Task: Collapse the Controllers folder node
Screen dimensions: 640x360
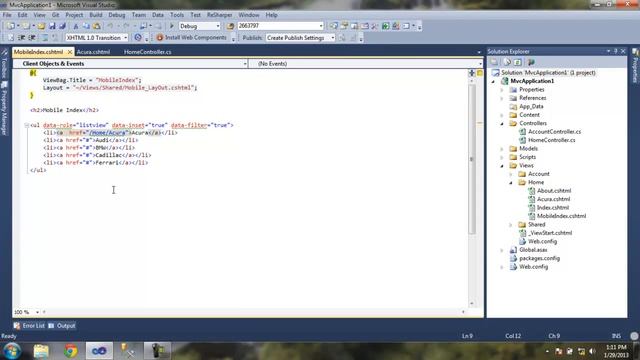Action: coord(502,123)
